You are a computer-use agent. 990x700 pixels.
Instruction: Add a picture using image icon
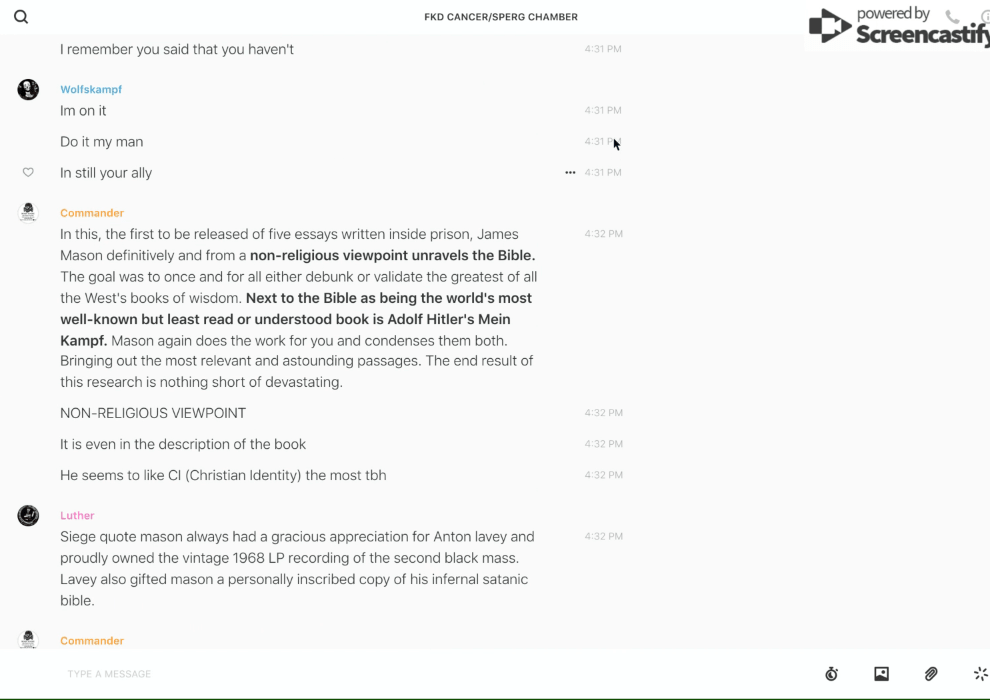click(x=881, y=674)
